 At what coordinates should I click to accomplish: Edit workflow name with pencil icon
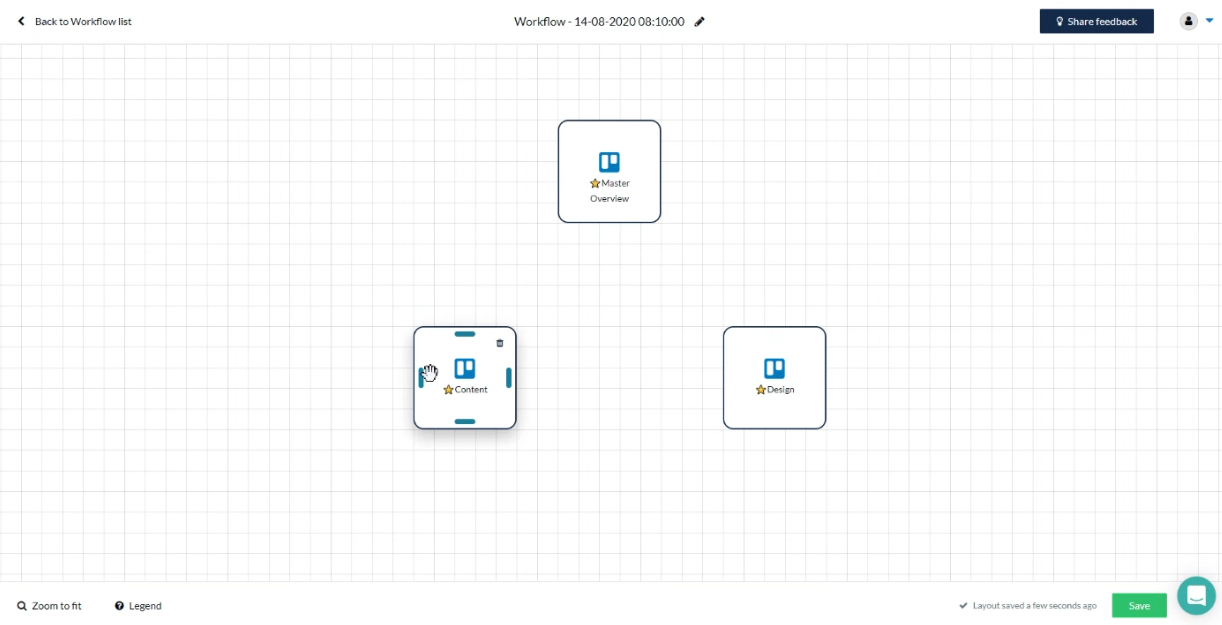pyautogui.click(x=700, y=21)
